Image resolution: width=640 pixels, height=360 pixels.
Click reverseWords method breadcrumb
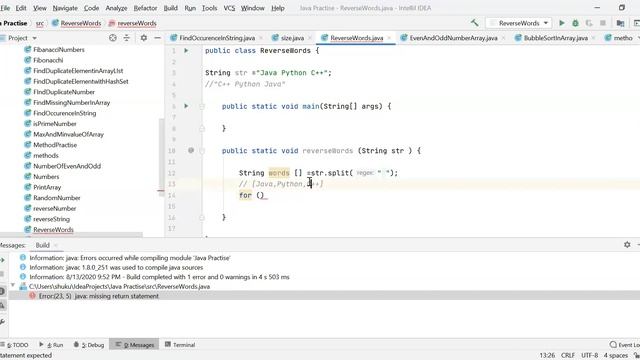[133, 23]
